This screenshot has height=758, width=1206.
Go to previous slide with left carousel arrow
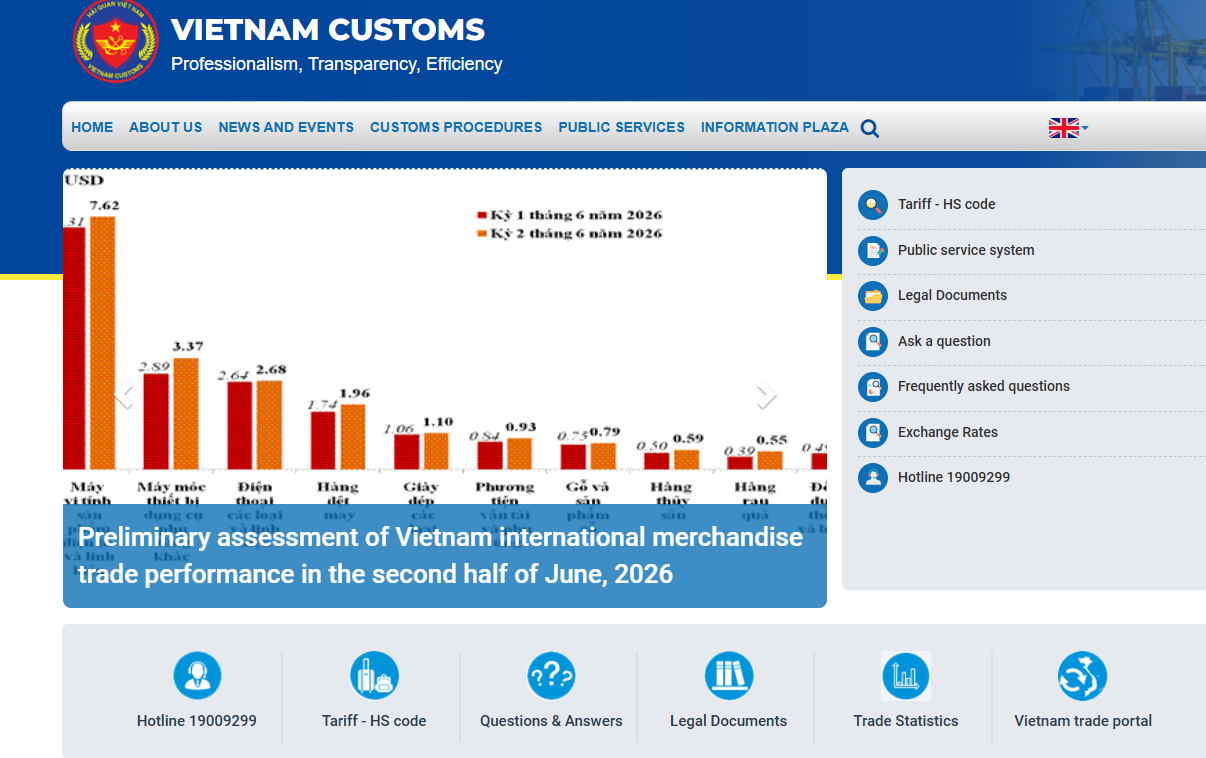(x=124, y=395)
